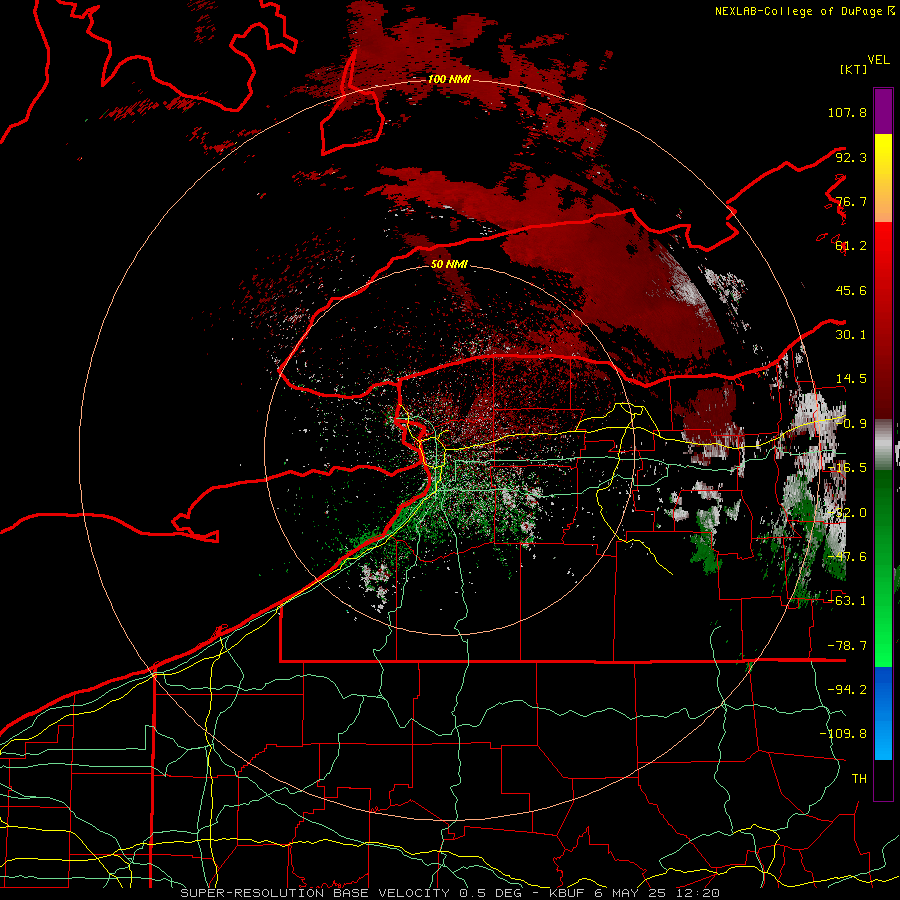Click the 50 NMI range ring label

pos(449,264)
